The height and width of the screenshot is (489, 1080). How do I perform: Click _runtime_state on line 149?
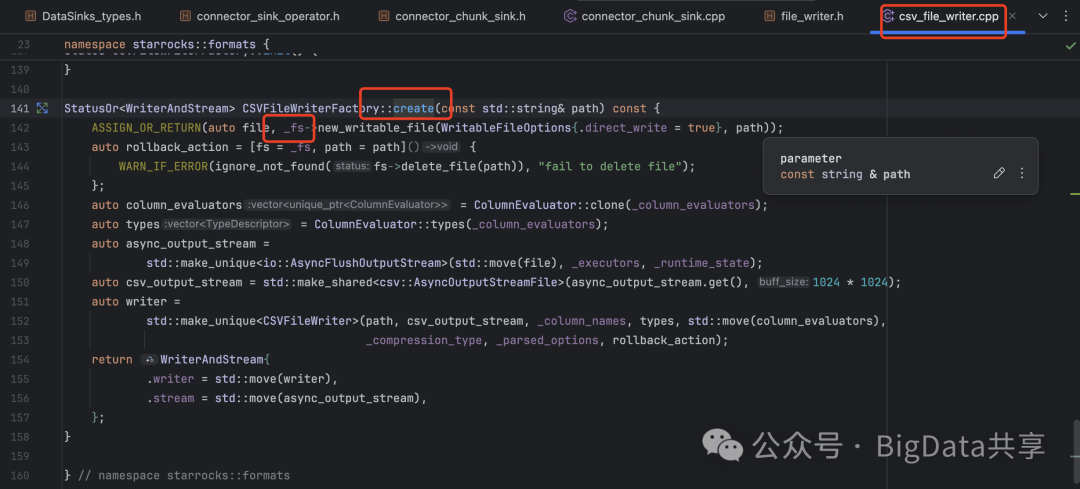click(701, 262)
